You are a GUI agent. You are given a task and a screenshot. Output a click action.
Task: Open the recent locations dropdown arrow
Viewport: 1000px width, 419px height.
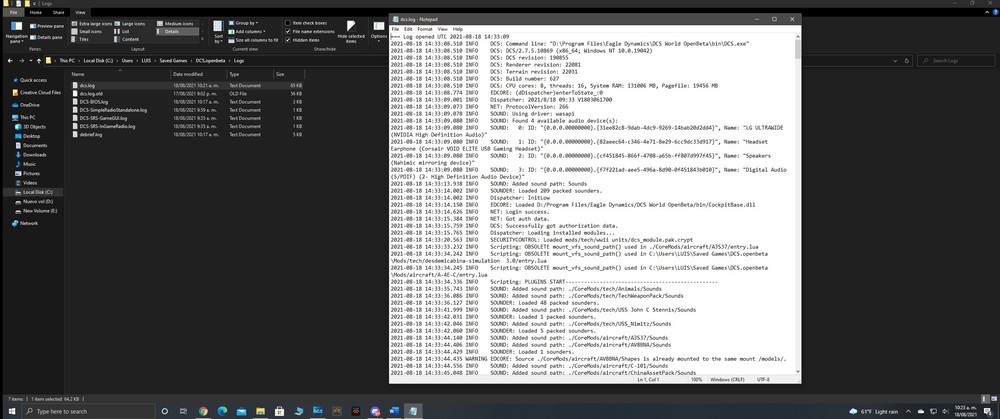coord(31,61)
